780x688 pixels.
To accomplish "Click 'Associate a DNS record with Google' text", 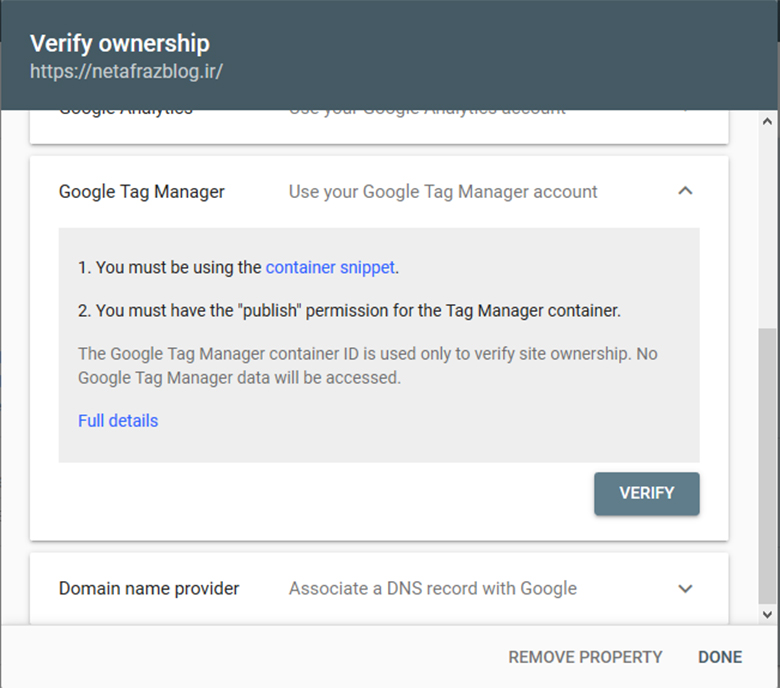I will (x=433, y=589).
